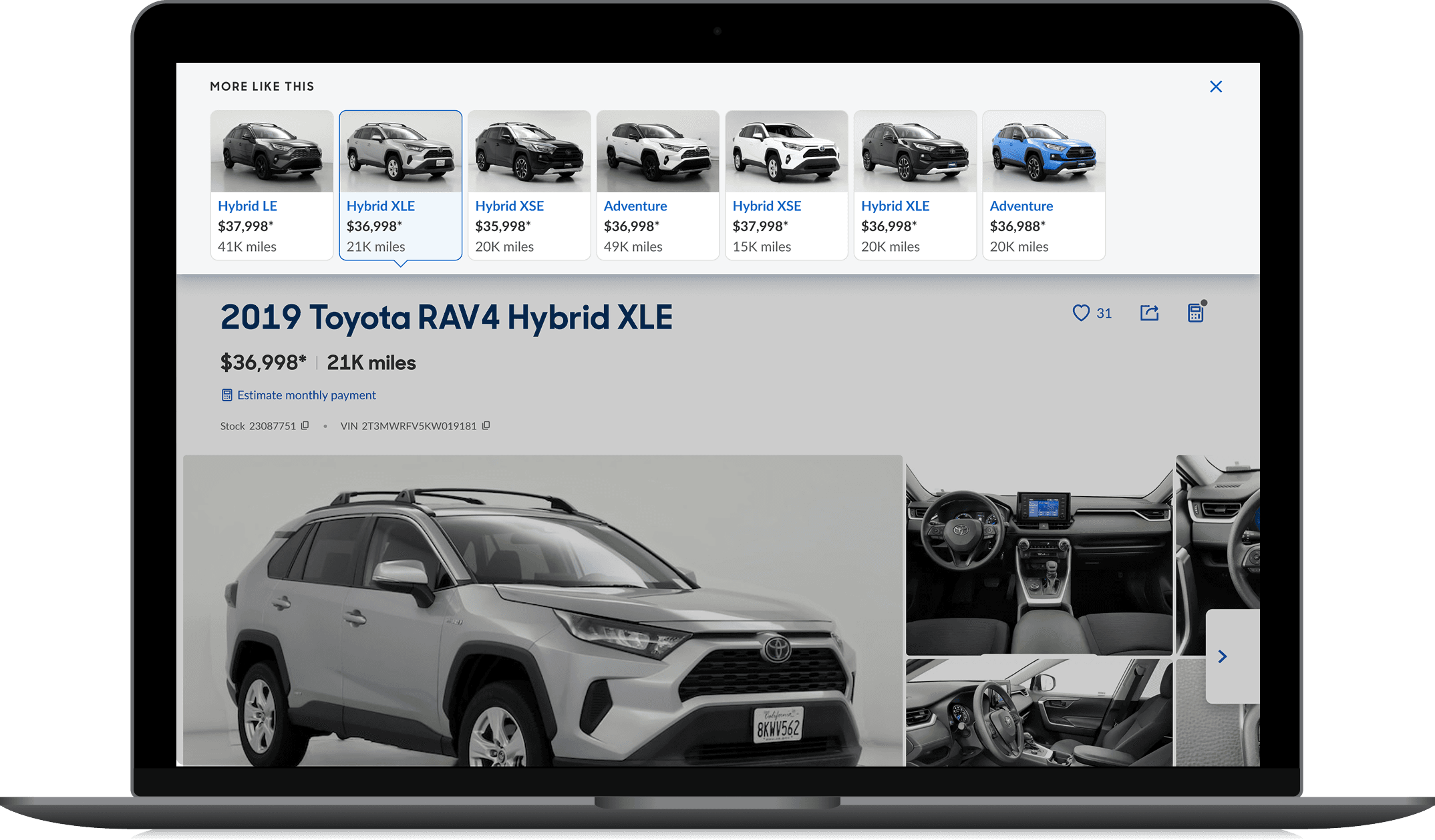Click the share icon
The width and height of the screenshot is (1435, 840).
point(1150,312)
